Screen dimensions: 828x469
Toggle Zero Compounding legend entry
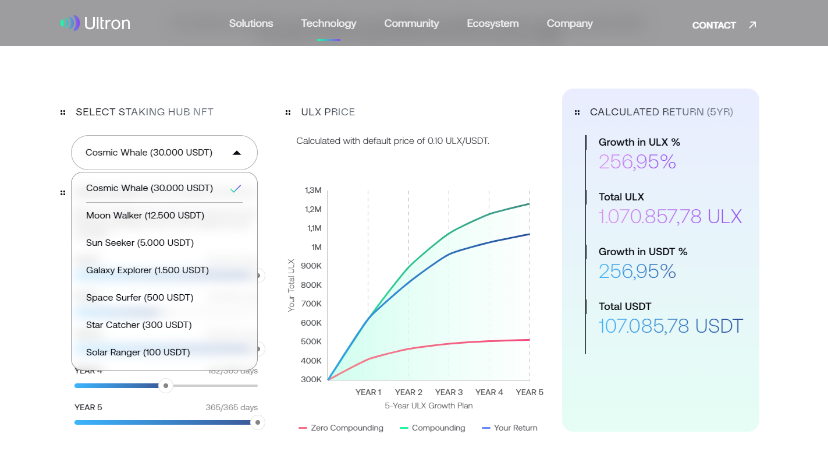341,428
